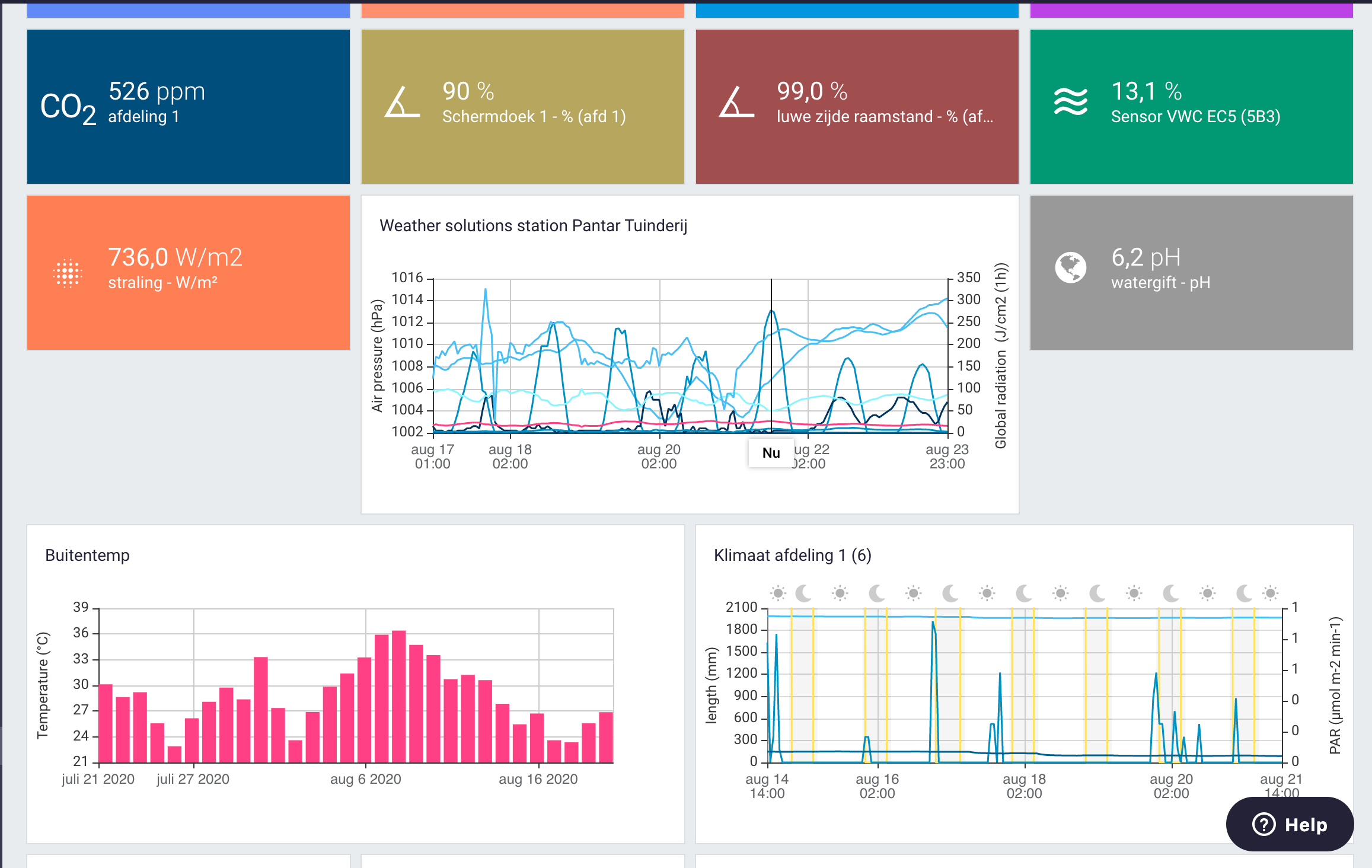Click the third moon icon above Klimaat chart
The height and width of the screenshot is (868, 1372).
point(950,593)
